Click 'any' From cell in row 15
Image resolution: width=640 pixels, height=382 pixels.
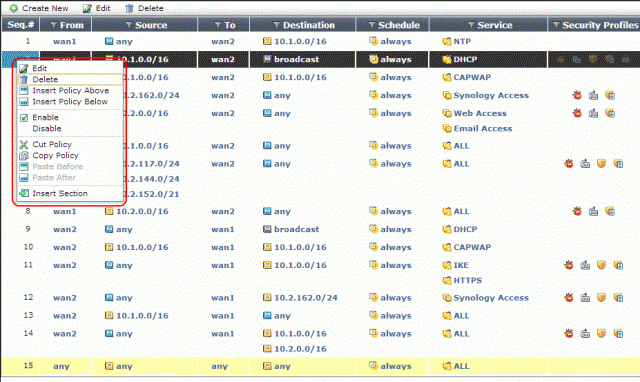pos(61,366)
